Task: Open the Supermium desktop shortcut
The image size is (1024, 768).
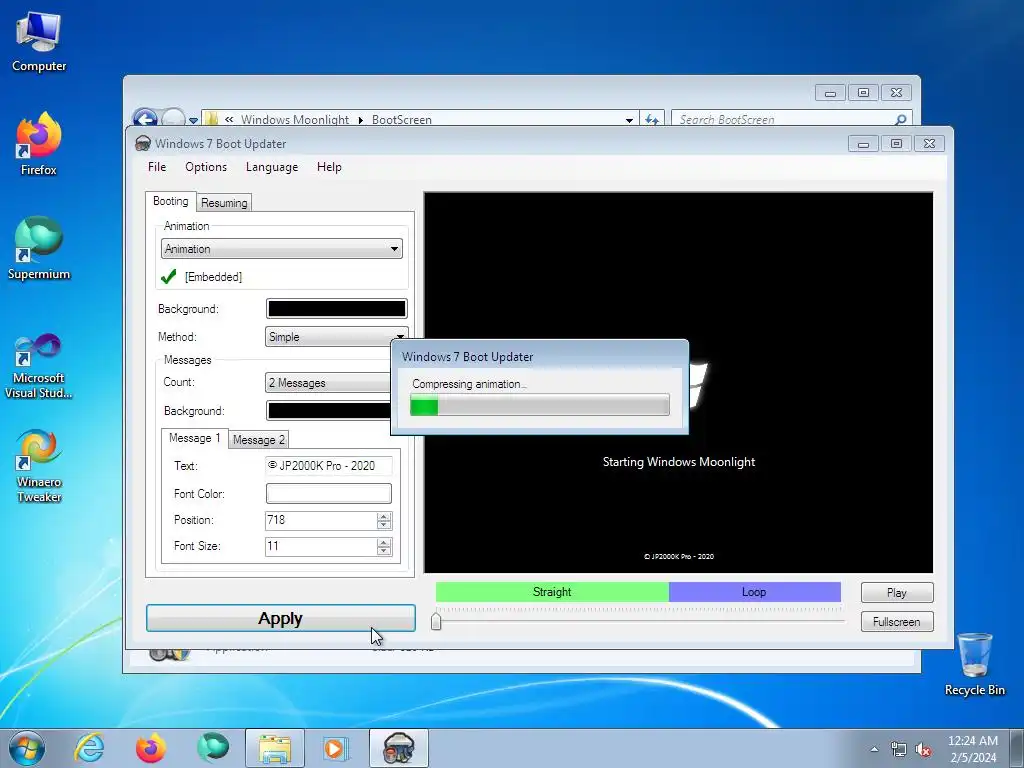Action: tap(39, 249)
